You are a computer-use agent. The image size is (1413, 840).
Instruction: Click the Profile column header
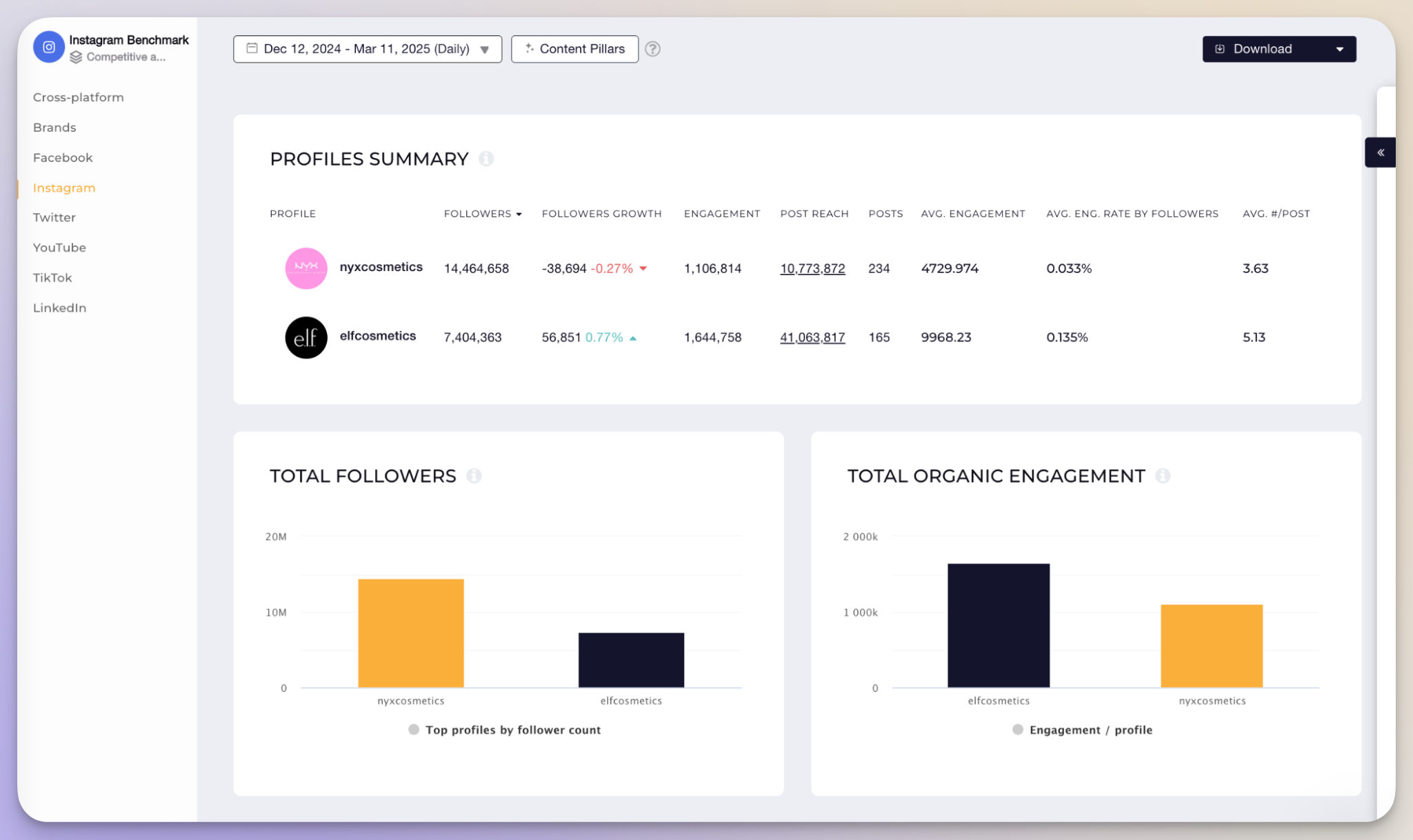click(x=293, y=214)
